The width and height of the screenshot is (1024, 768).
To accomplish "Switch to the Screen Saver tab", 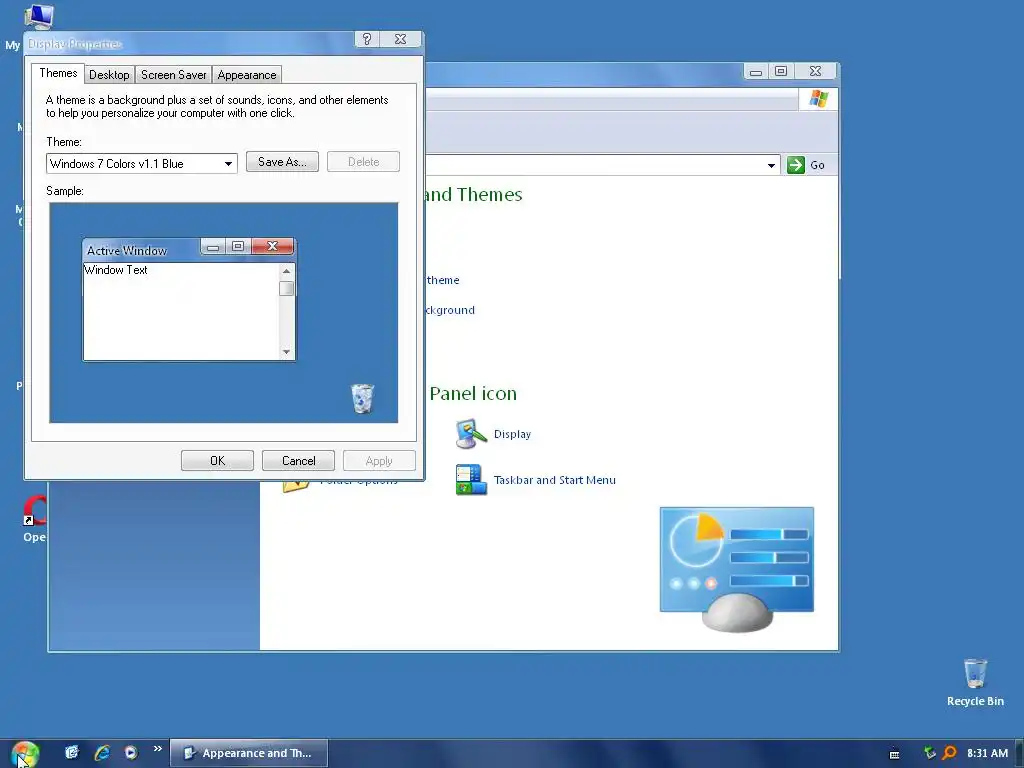I will pos(174,74).
